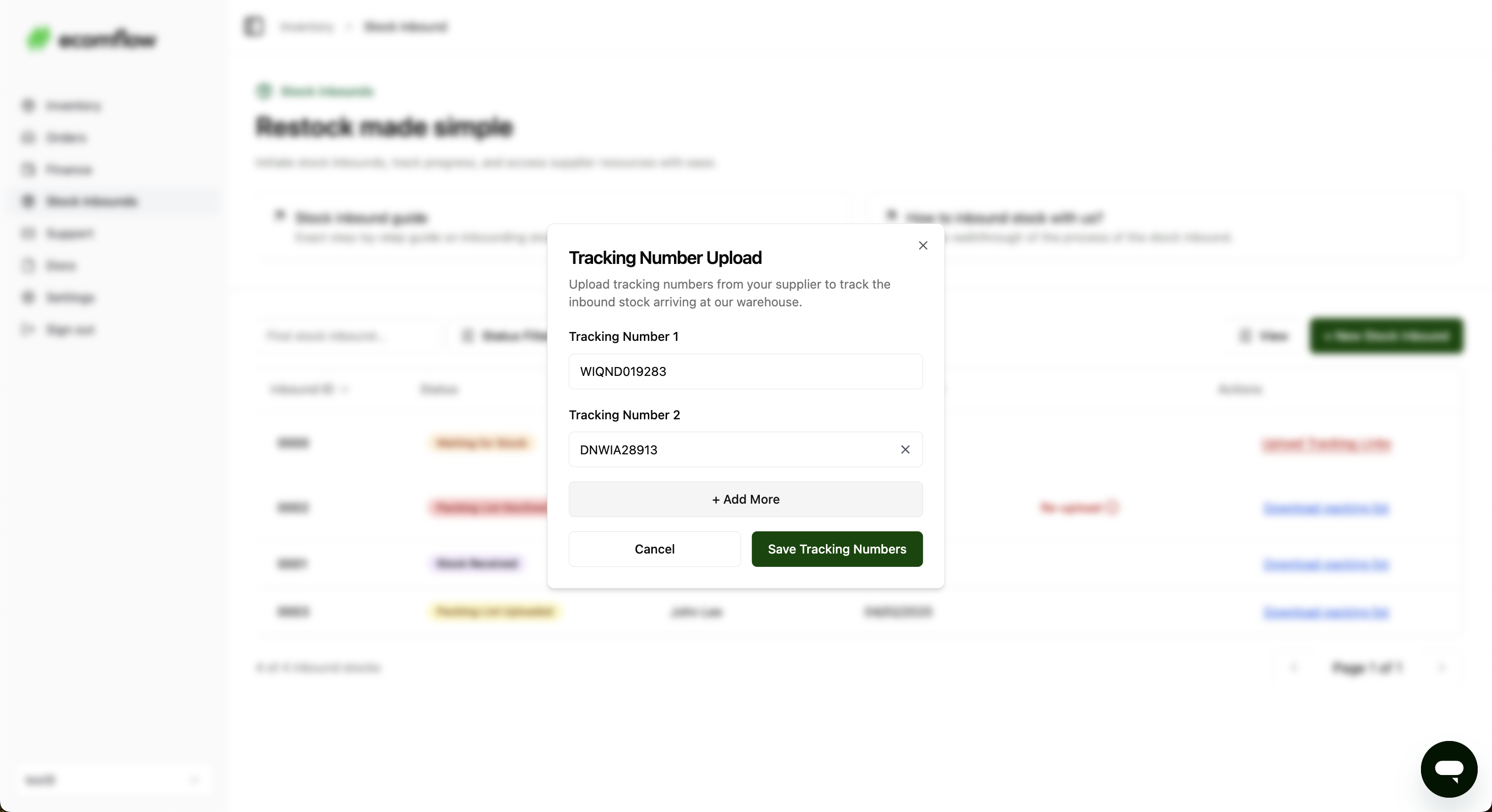Close the Tracking Number Upload dialog
Screen dimensions: 1492x812
tap(923, 246)
